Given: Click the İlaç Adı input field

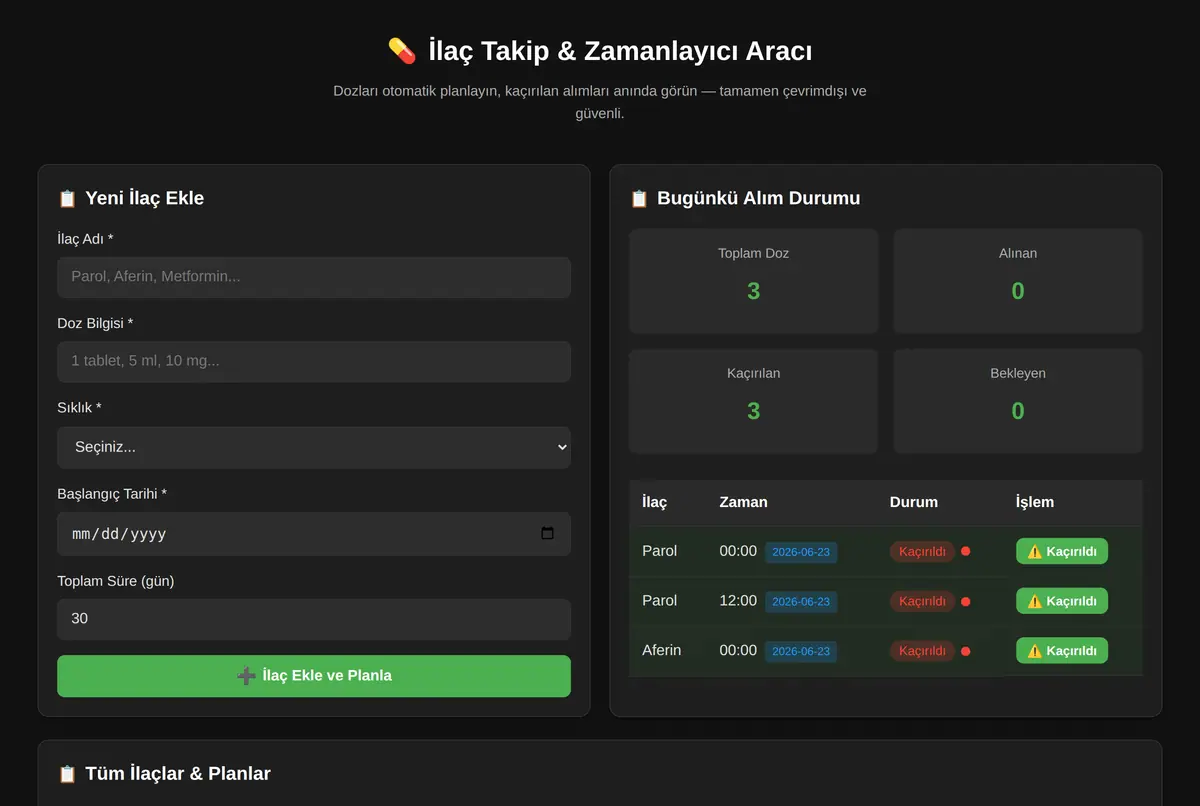Looking at the screenshot, I should [314, 277].
